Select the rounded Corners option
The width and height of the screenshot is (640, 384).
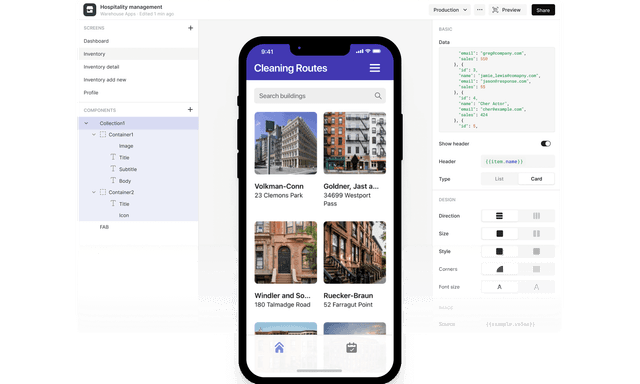(x=499, y=269)
